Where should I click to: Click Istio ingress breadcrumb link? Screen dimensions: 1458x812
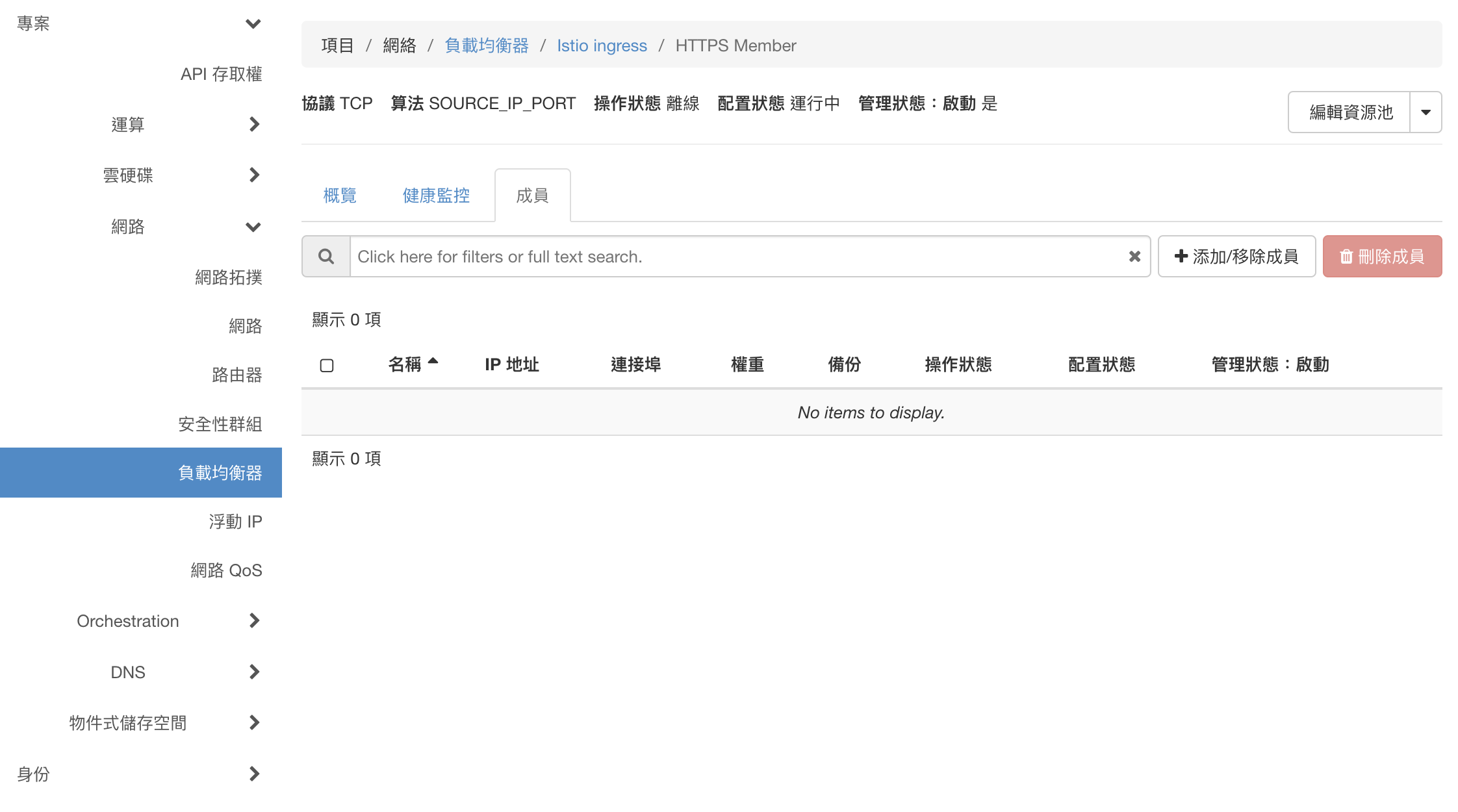602,45
